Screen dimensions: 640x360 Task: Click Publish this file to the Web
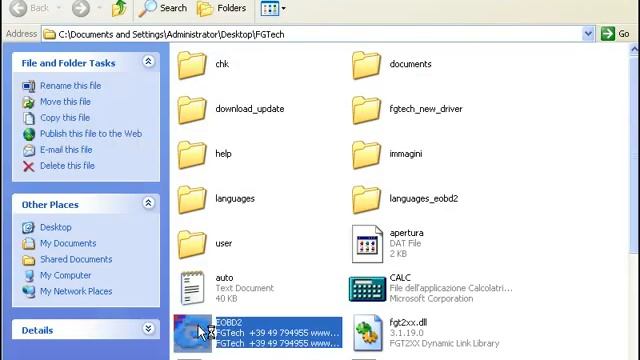coord(91,133)
